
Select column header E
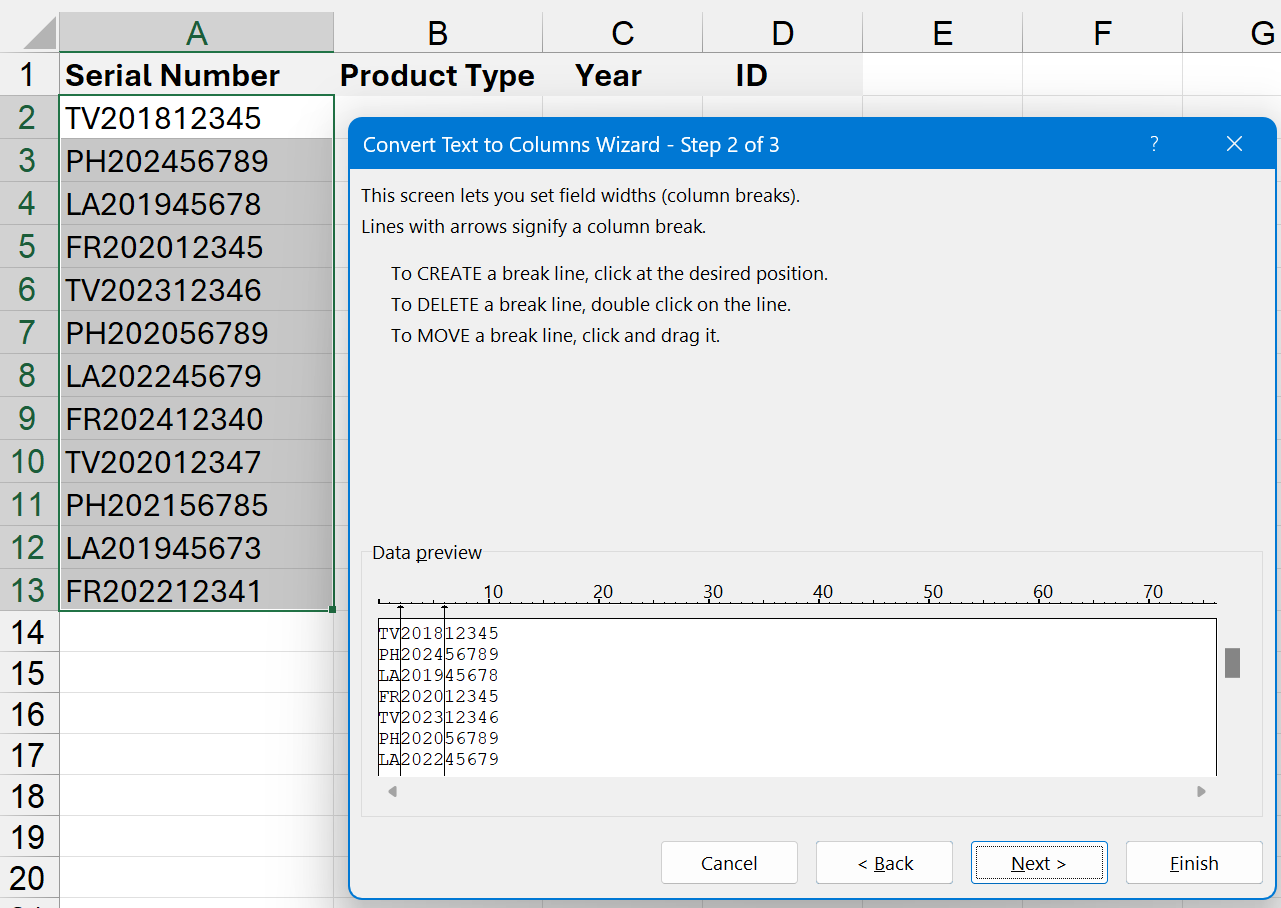pyautogui.click(x=941, y=31)
